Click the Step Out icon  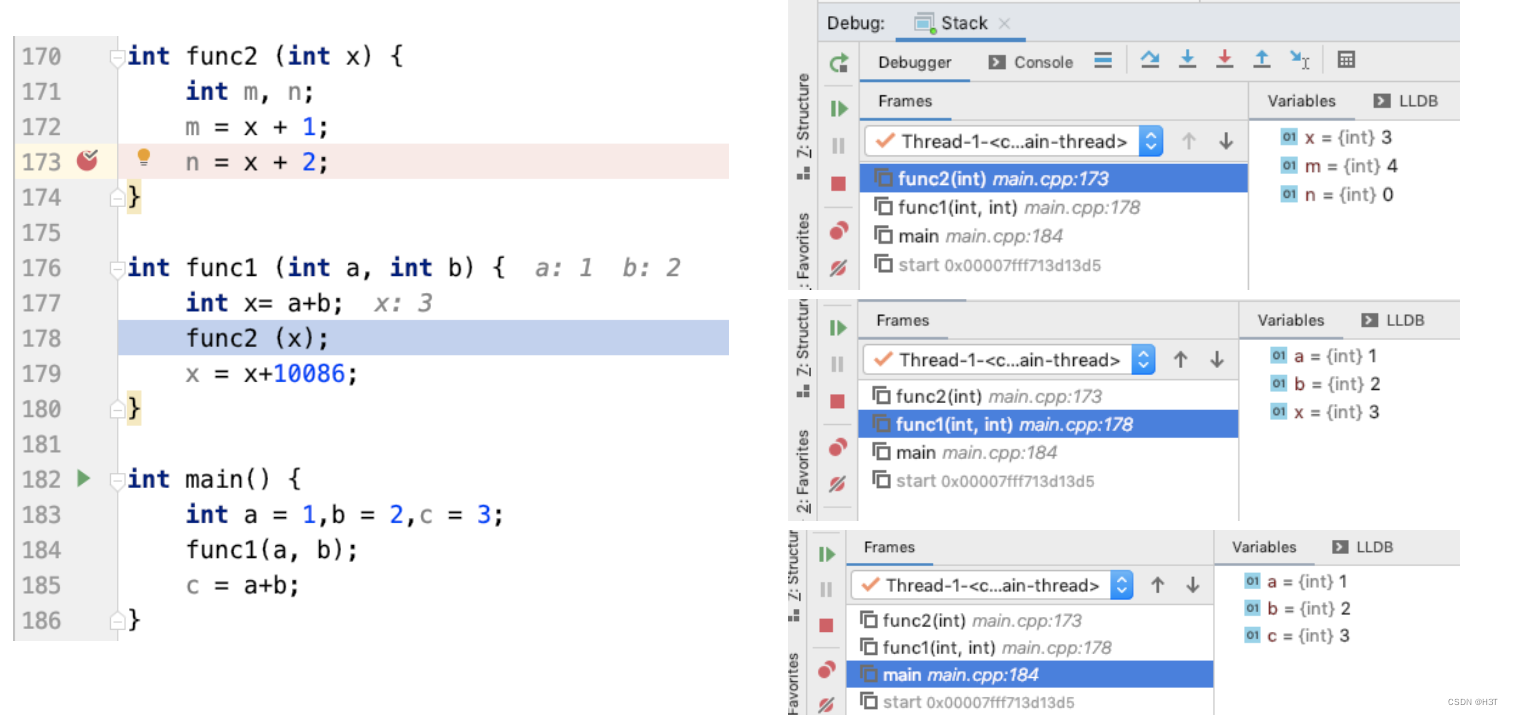point(1262,60)
